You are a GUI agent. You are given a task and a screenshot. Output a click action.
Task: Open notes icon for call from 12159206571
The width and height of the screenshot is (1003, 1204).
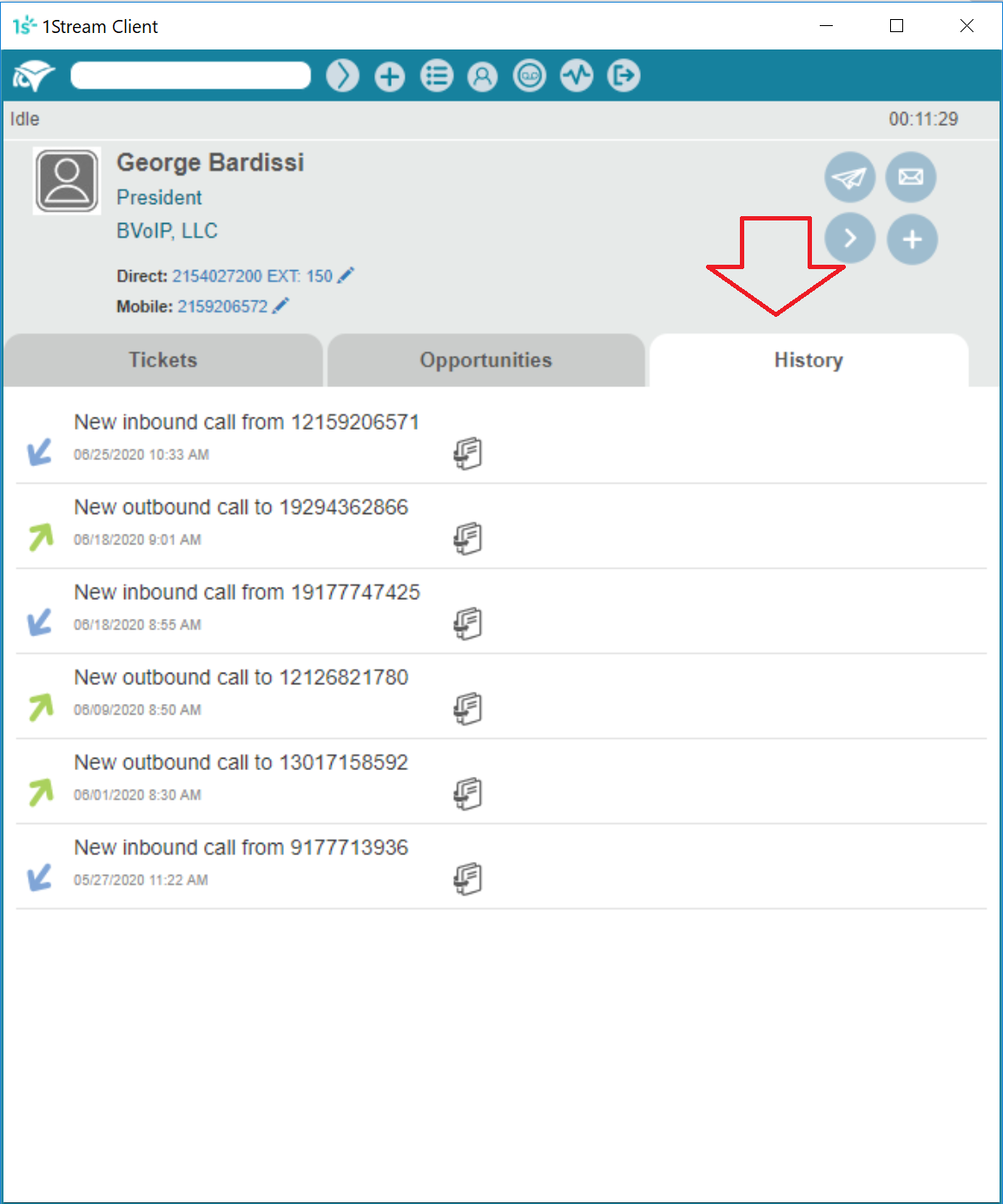(468, 453)
